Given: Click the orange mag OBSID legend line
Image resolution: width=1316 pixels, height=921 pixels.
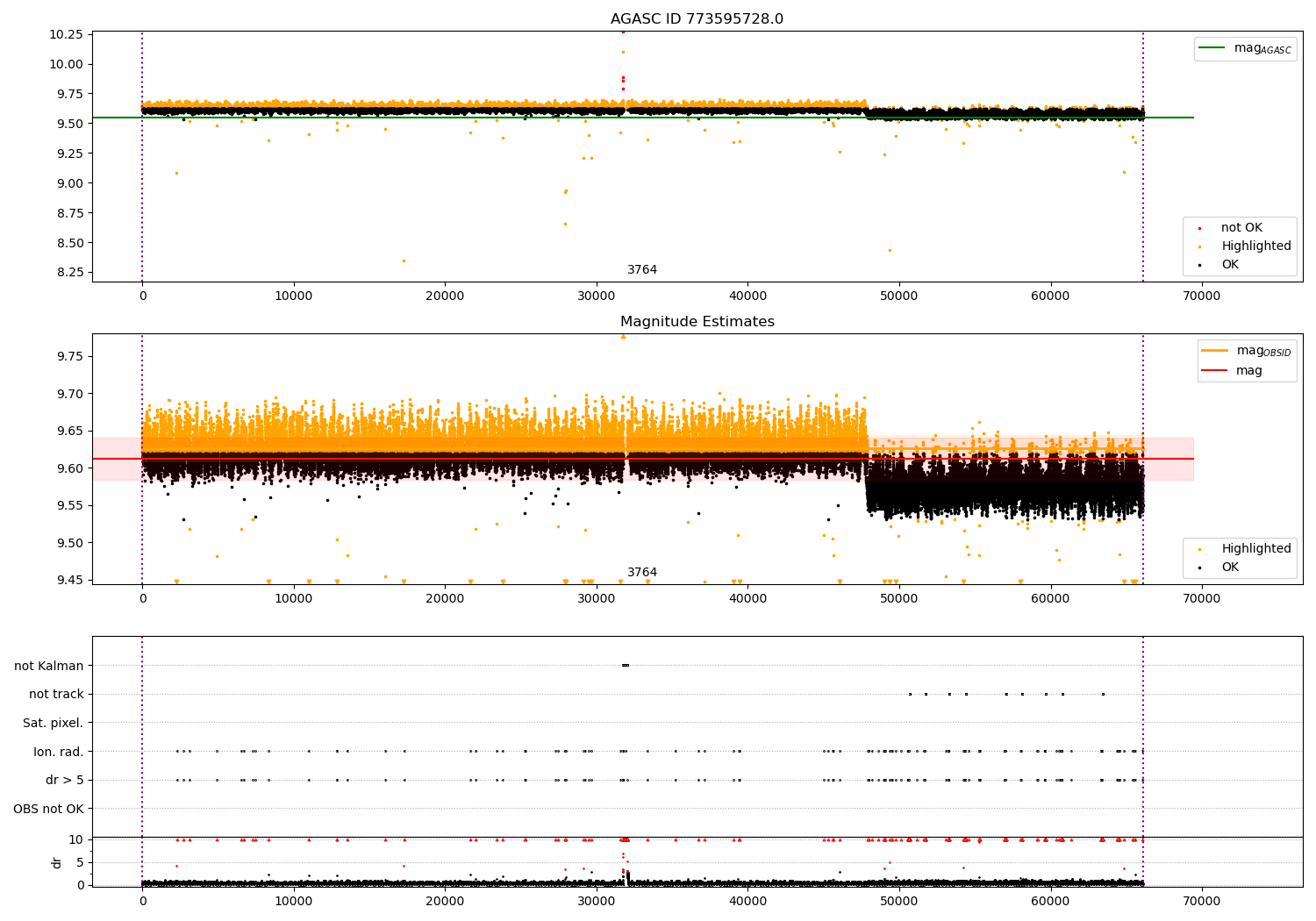Looking at the screenshot, I should coord(1215,350).
